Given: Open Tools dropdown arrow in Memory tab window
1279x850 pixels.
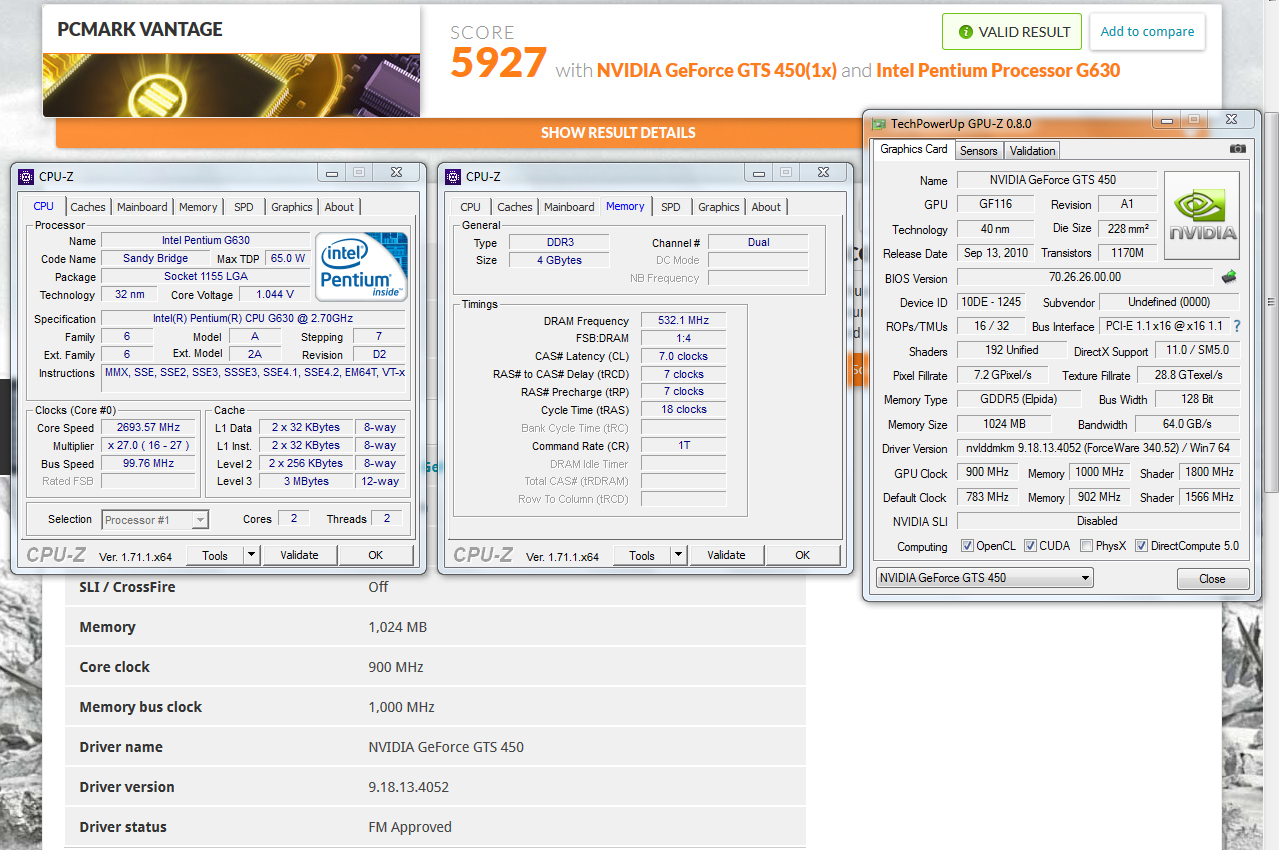Looking at the screenshot, I should pos(679,555).
